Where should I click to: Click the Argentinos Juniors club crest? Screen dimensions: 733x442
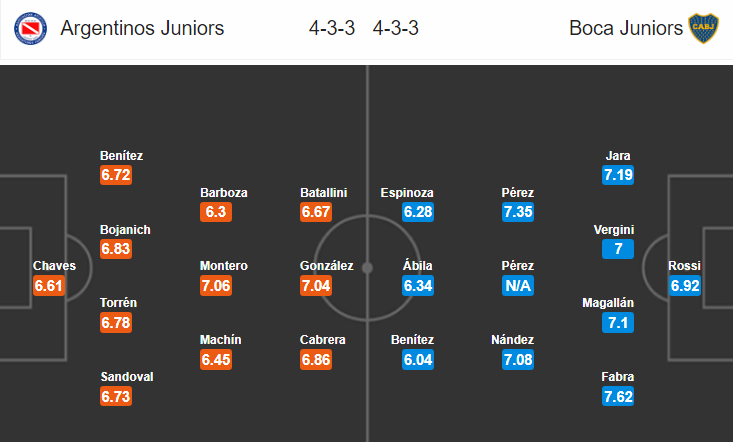tap(30, 28)
